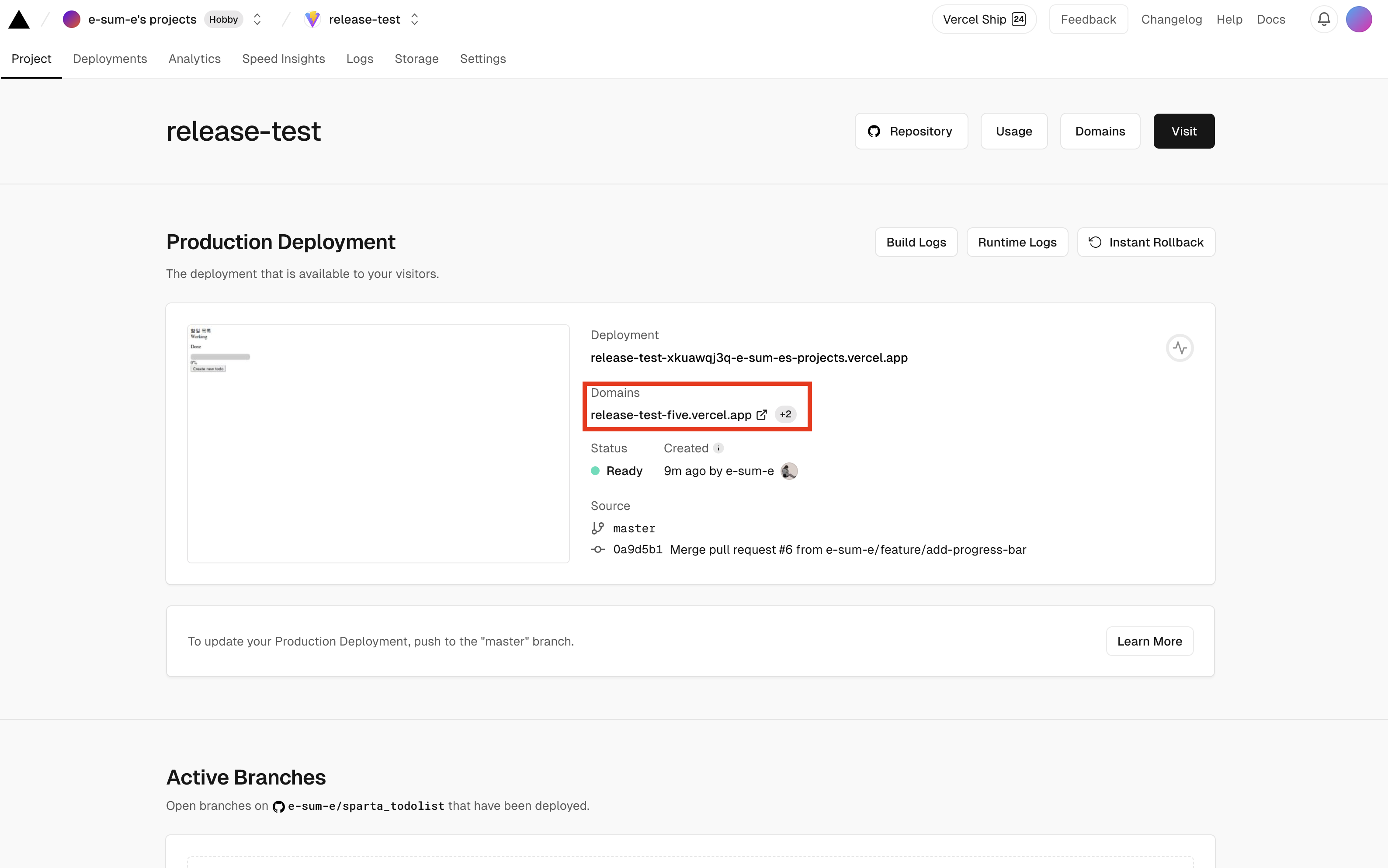Click the deployment preview thumbnail
Viewport: 1388px width, 868px height.
pyautogui.click(x=378, y=444)
